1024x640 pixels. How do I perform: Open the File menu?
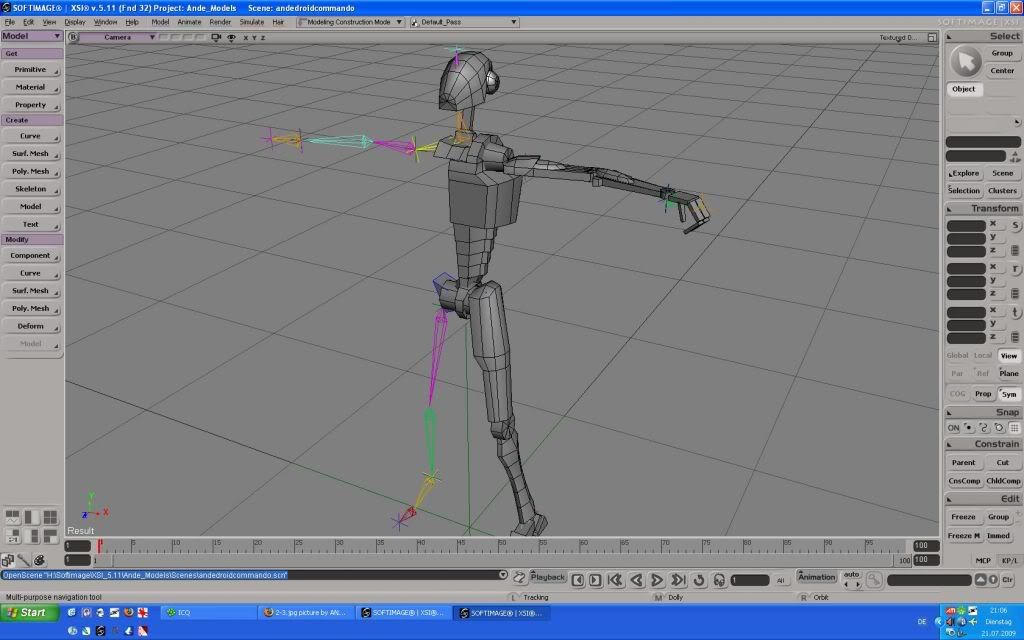[9, 22]
